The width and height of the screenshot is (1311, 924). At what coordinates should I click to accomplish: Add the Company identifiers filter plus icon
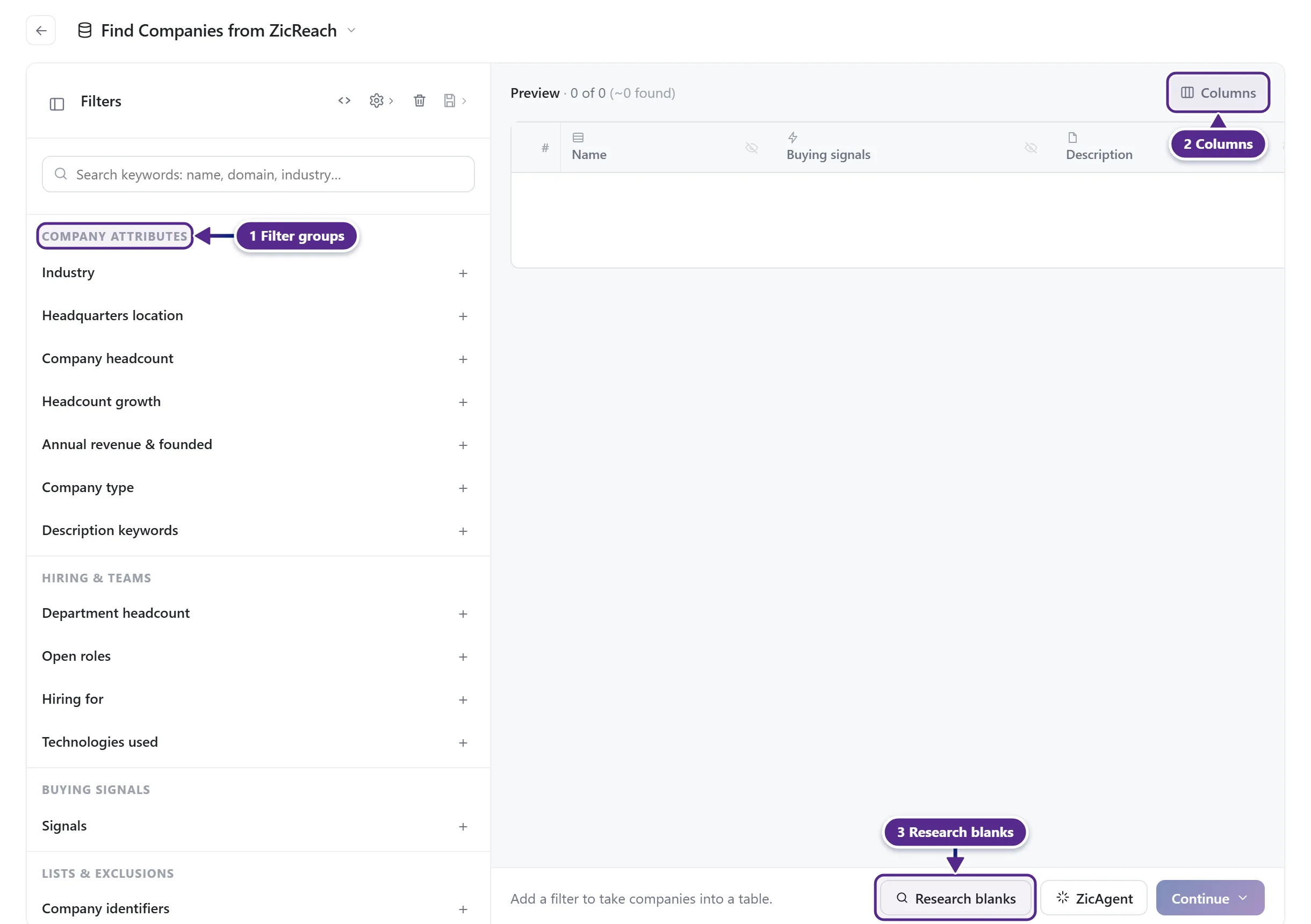[463, 909]
